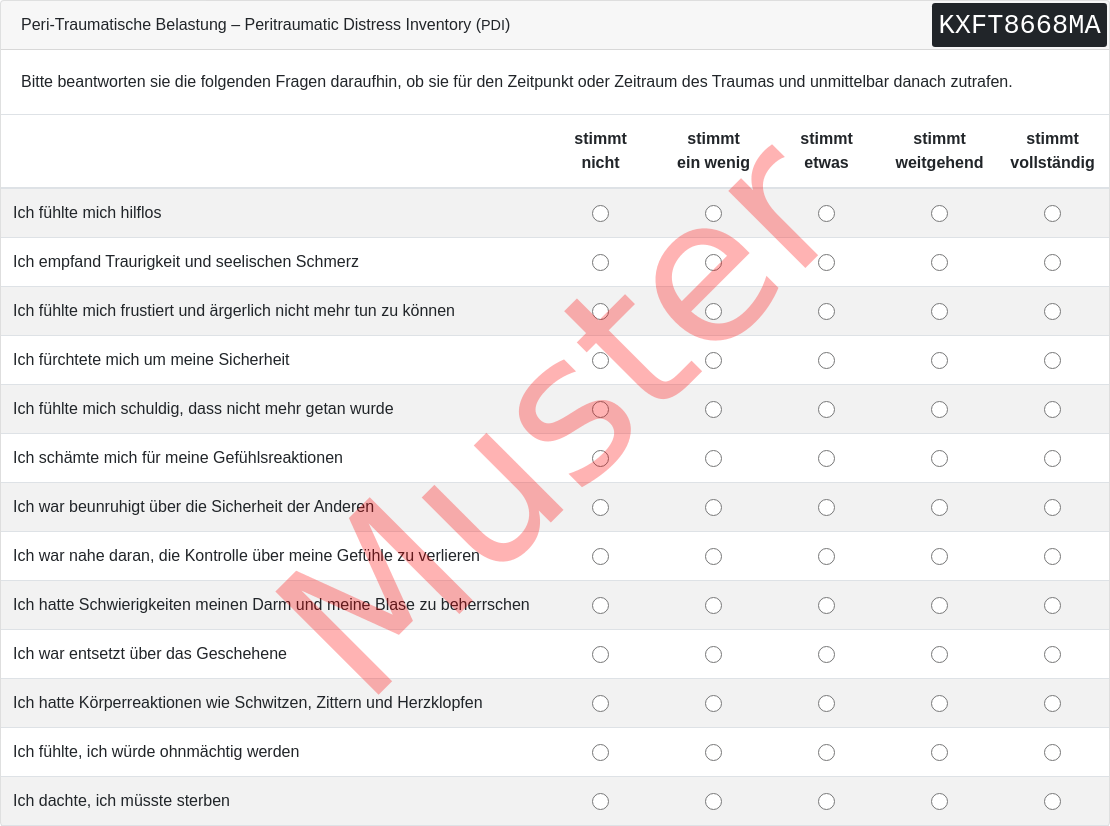Click the 'stimmt nicht' column header
The image size is (1110, 826).
[600, 151]
